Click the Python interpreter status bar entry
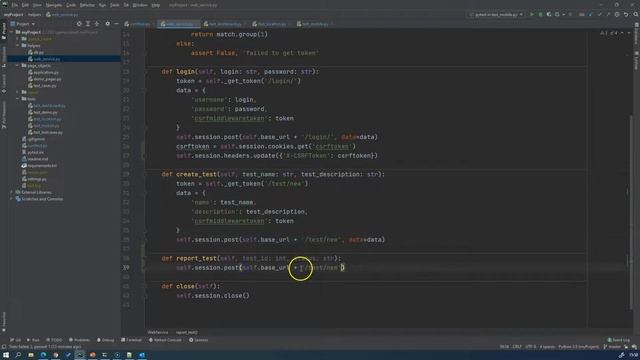The width and height of the screenshot is (640, 360). pyautogui.click(x=578, y=347)
